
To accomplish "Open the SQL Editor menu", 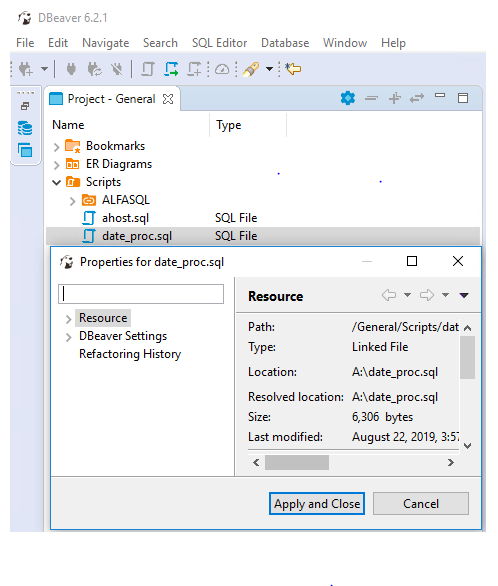I will pyautogui.click(x=219, y=43).
